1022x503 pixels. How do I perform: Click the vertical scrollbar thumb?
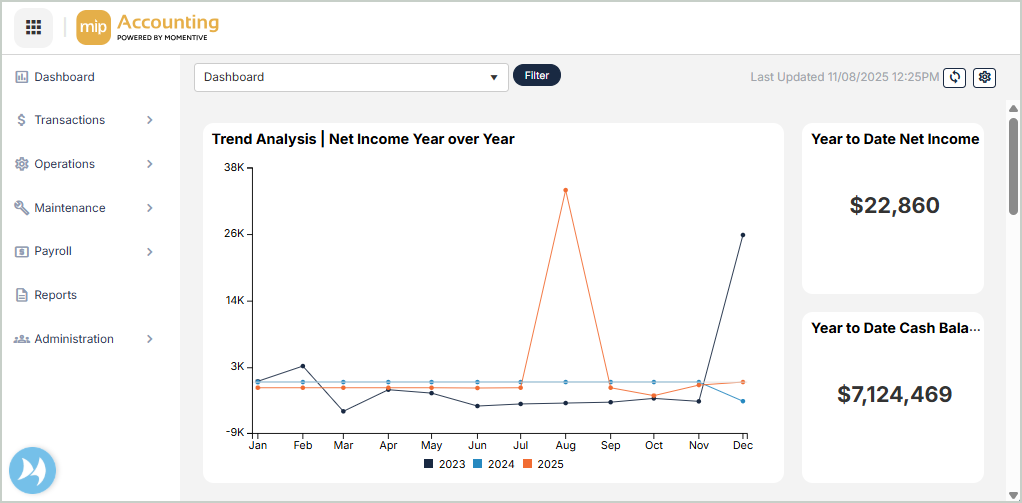(x=1013, y=165)
